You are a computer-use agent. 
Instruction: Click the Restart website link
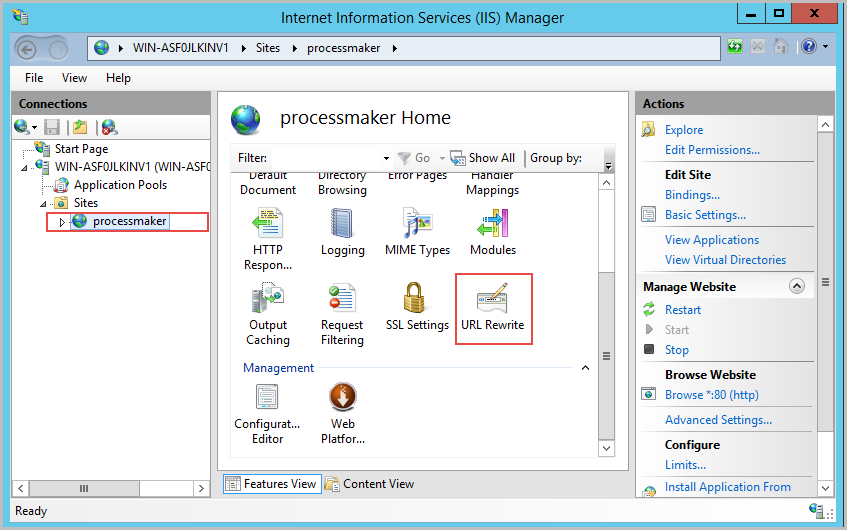click(x=683, y=310)
